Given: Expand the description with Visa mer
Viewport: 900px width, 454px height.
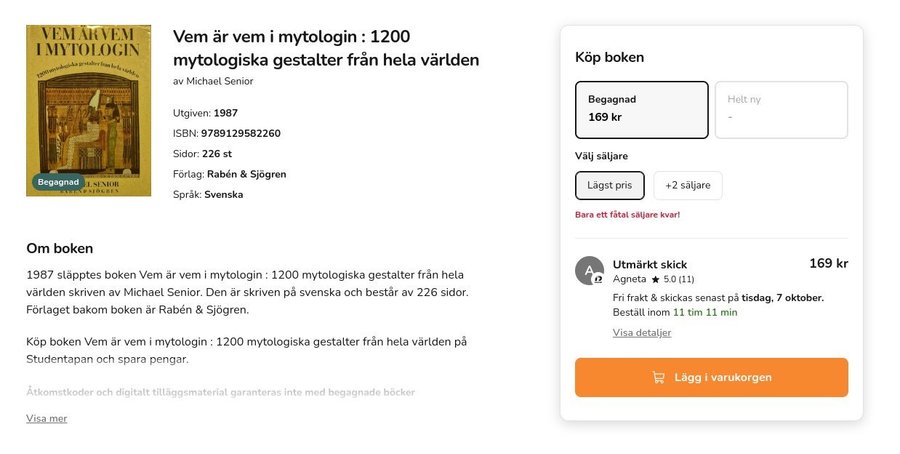Looking at the screenshot, I should pyautogui.click(x=46, y=419).
